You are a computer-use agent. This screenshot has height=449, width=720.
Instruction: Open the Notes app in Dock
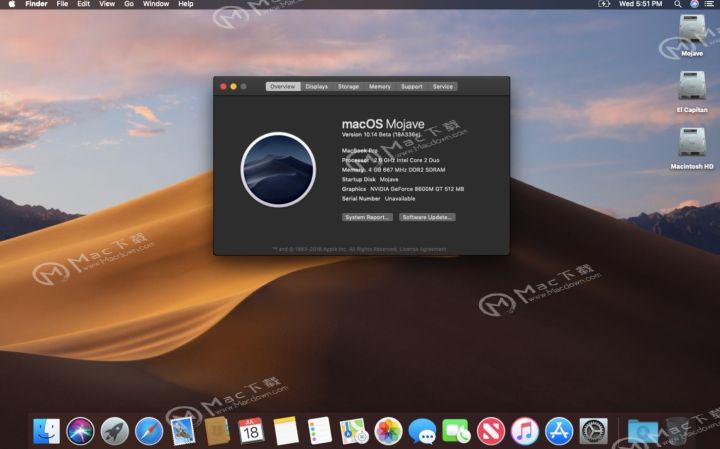(x=286, y=431)
